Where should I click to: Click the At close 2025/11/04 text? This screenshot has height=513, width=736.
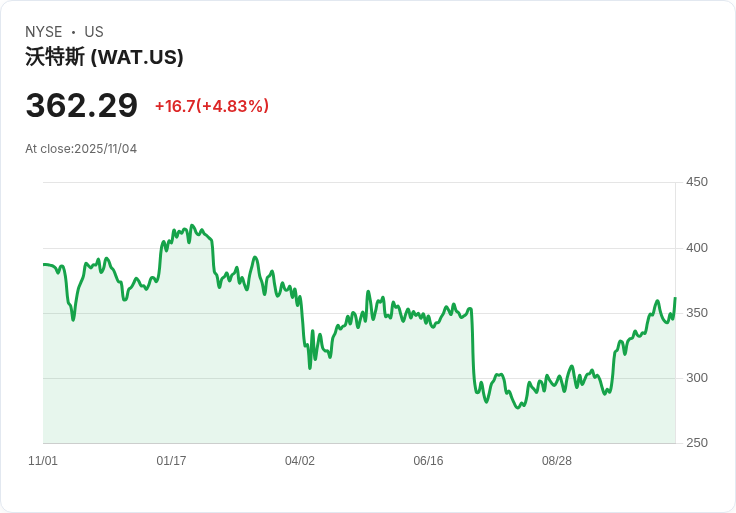81,149
